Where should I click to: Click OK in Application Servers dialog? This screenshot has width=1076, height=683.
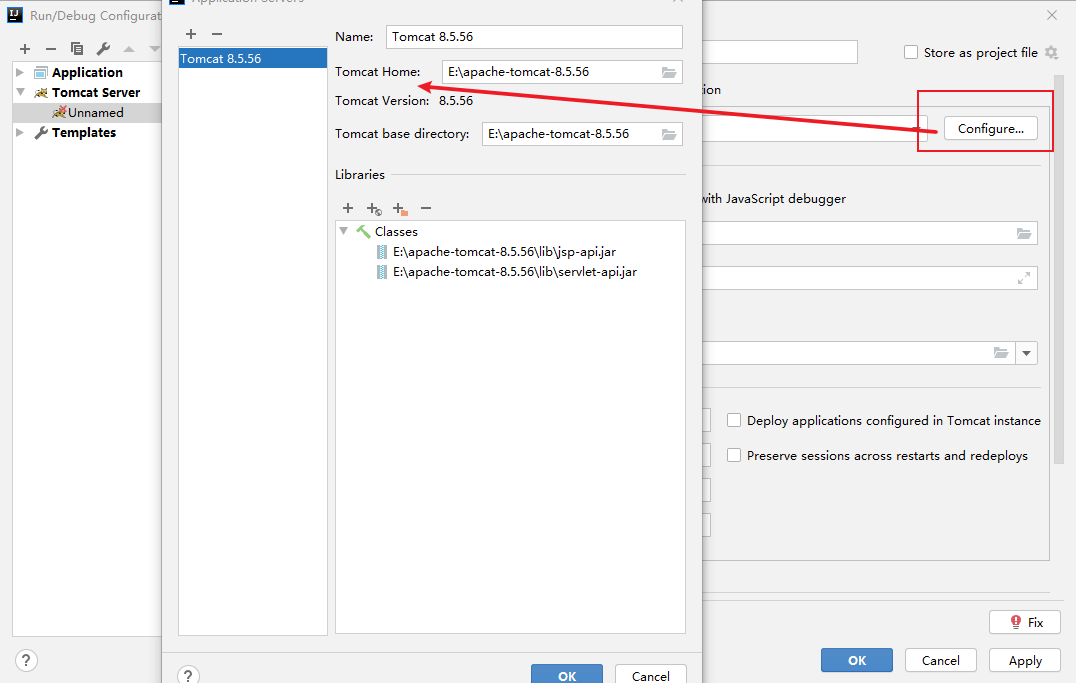[567, 675]
